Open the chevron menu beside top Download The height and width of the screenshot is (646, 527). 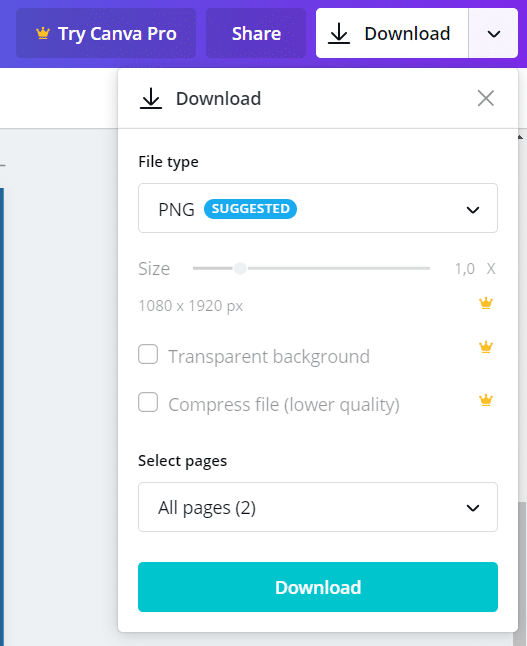point(494,33)
